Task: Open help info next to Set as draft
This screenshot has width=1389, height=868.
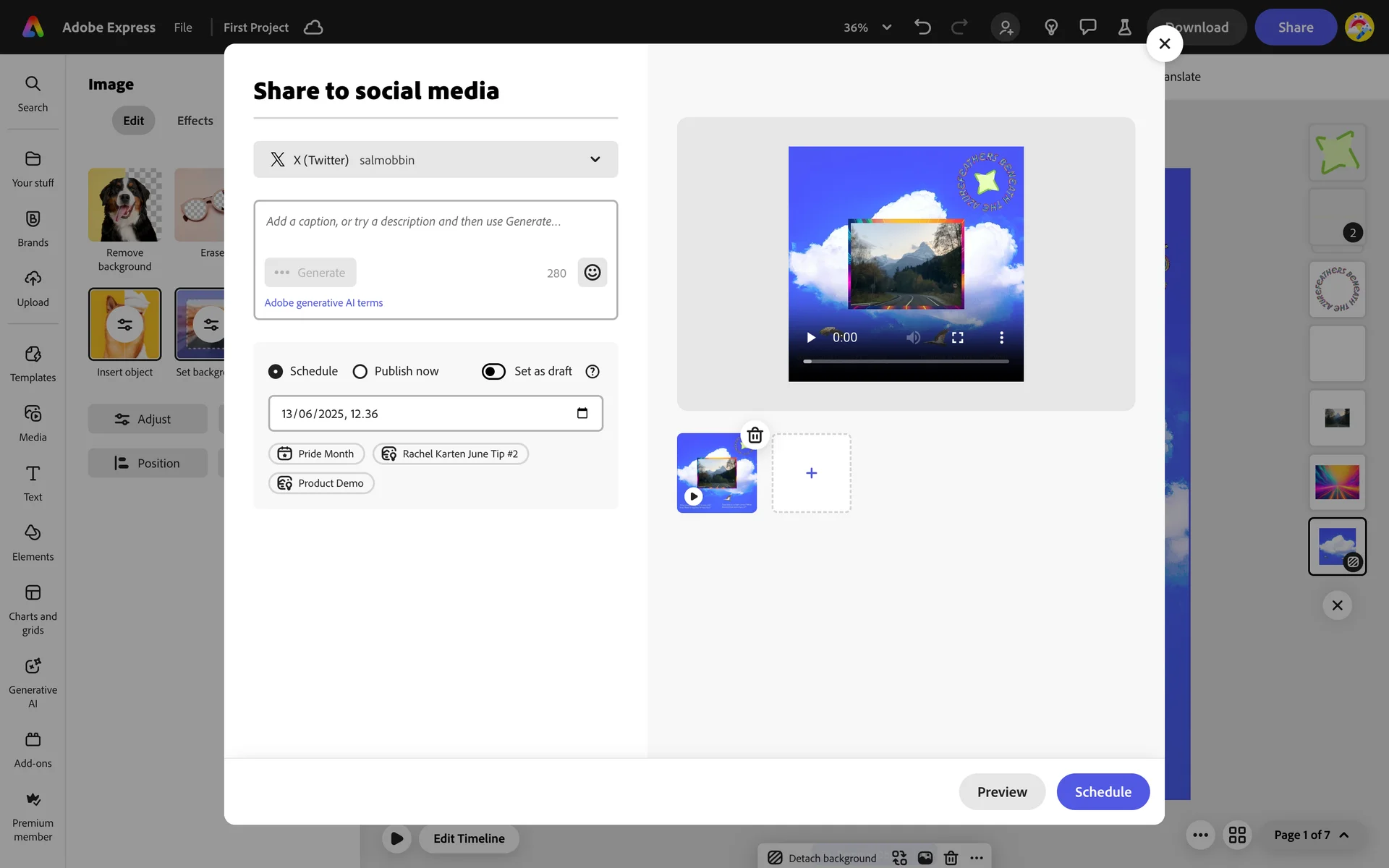Action: (x=592, y=371)
